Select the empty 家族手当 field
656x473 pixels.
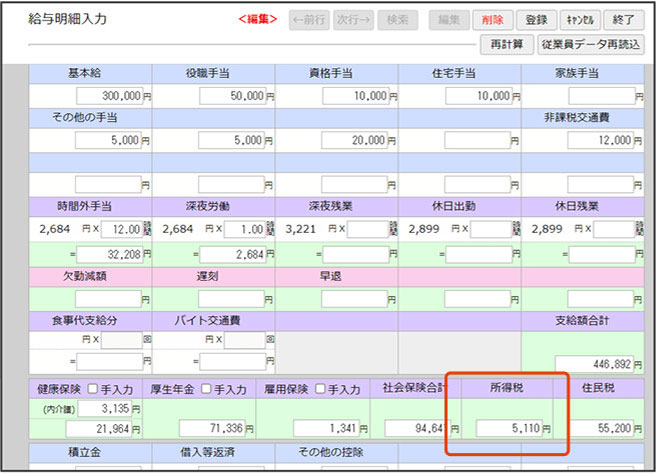601,96
